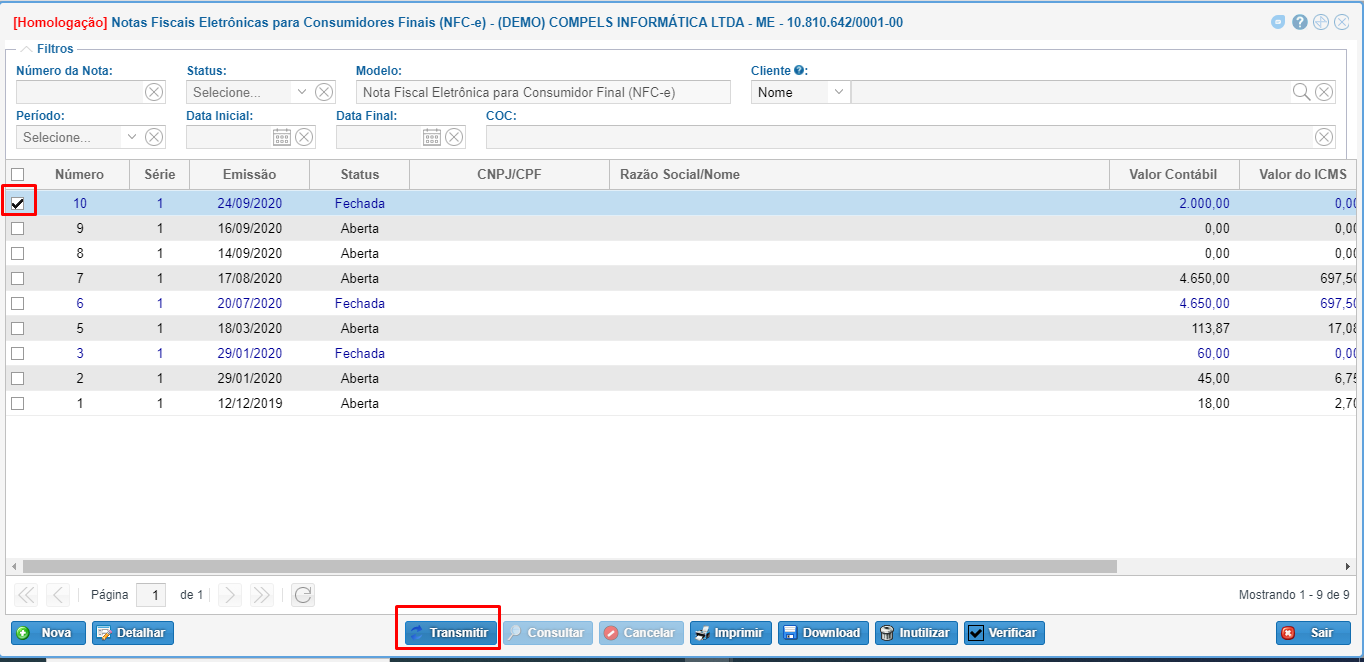This screenshot has width=1364, height=662.
Task: Sort by the CNPJ/CPF column header
Action: 510,174
